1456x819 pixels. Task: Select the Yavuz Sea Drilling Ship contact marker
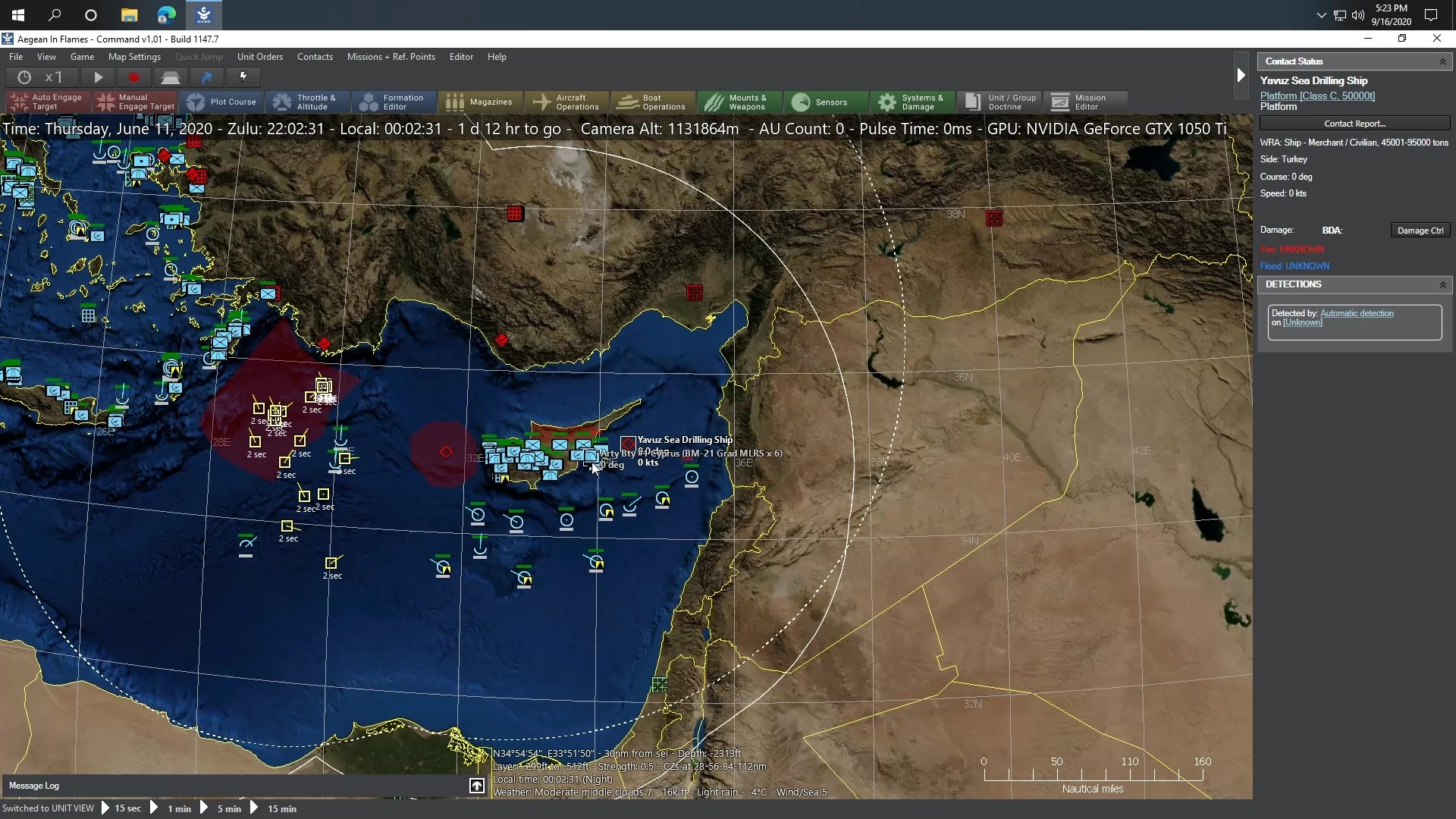(x=628, y=444)
